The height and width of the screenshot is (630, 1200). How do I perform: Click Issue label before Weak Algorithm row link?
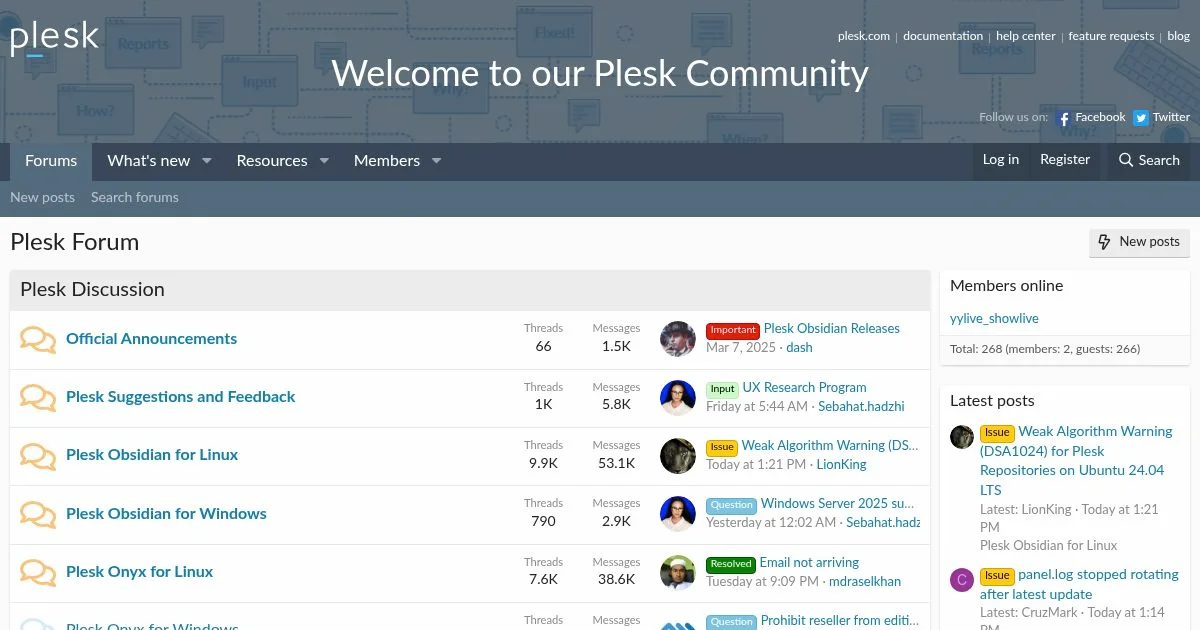tap(722, 447)
